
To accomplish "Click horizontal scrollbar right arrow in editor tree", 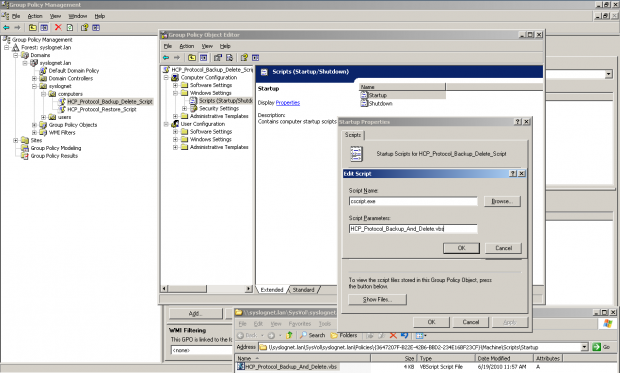I will click(x=249, y=289).
